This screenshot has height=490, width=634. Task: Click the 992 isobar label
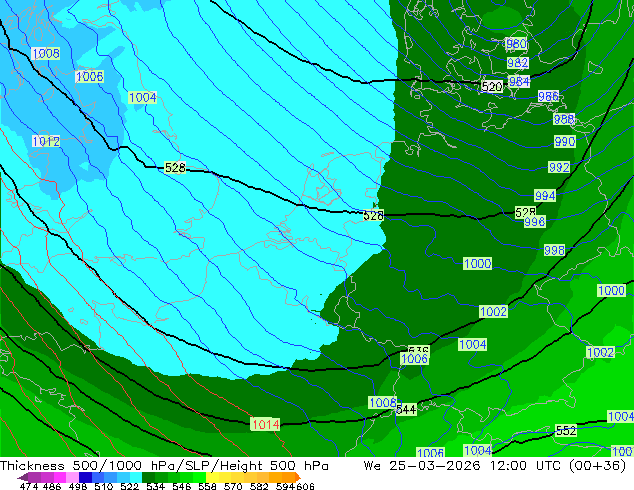(559, 167)
